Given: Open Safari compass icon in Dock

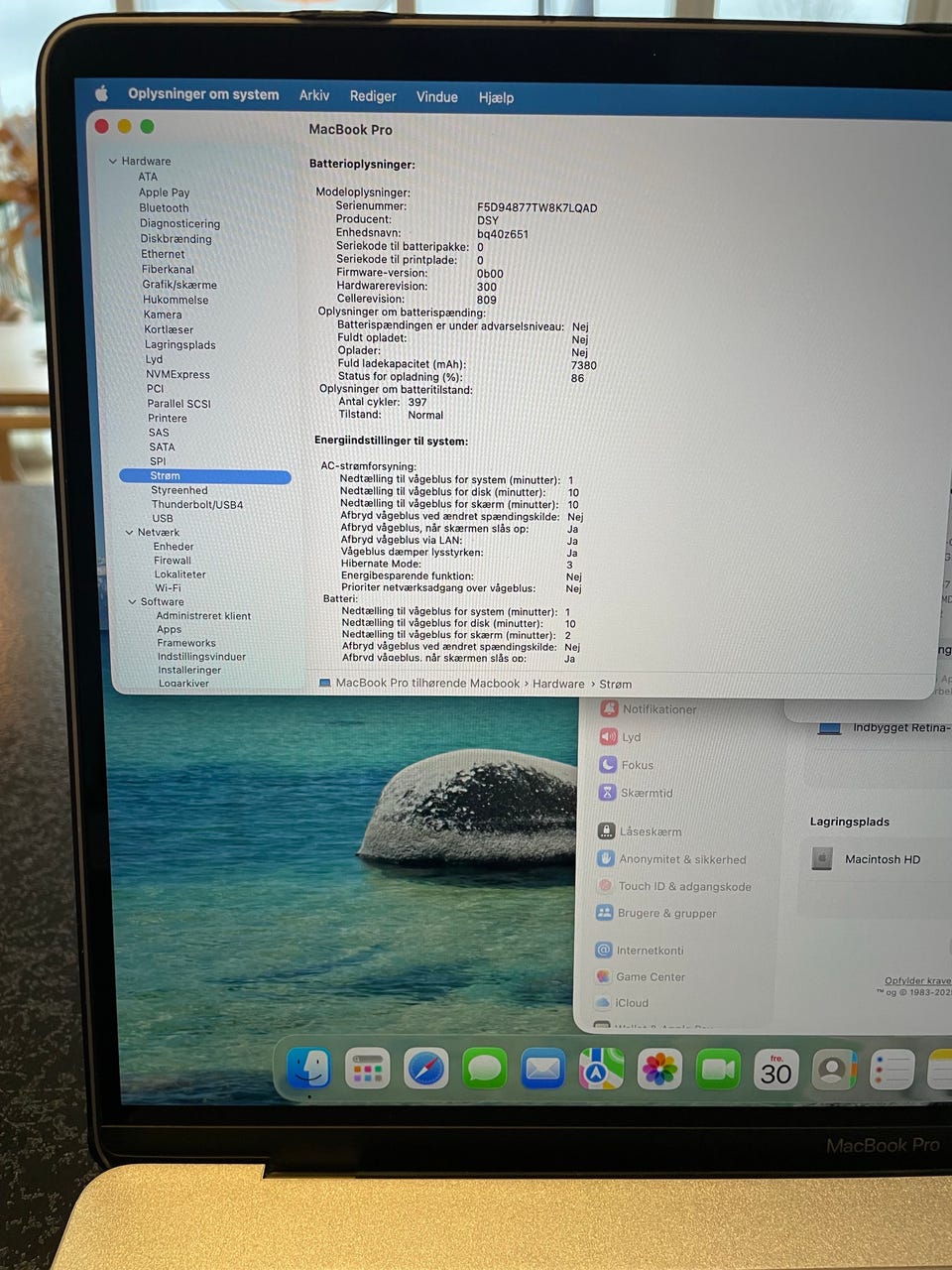Looking at the screenshot, I should click(426, 1069).
